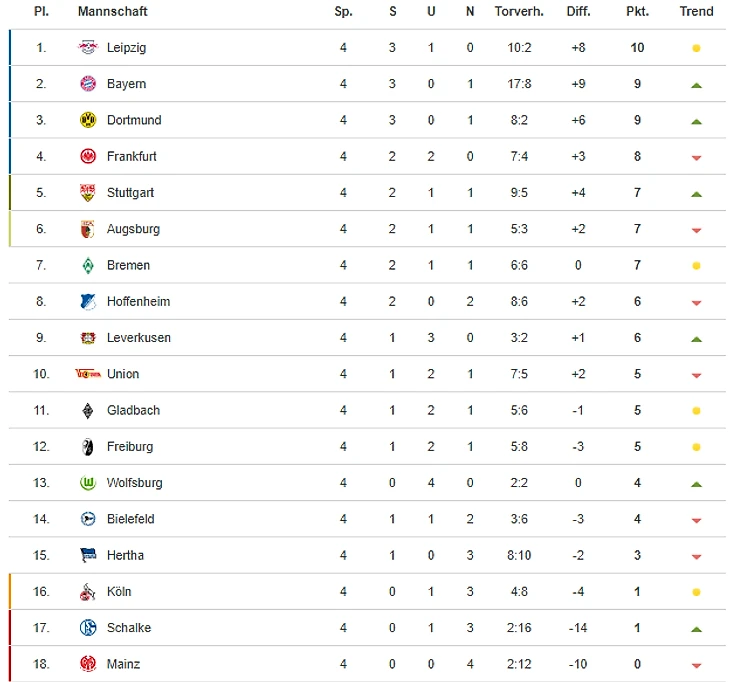Click the VfL Wolfsburg green logo
730x682 pixels.
point(87,483)
